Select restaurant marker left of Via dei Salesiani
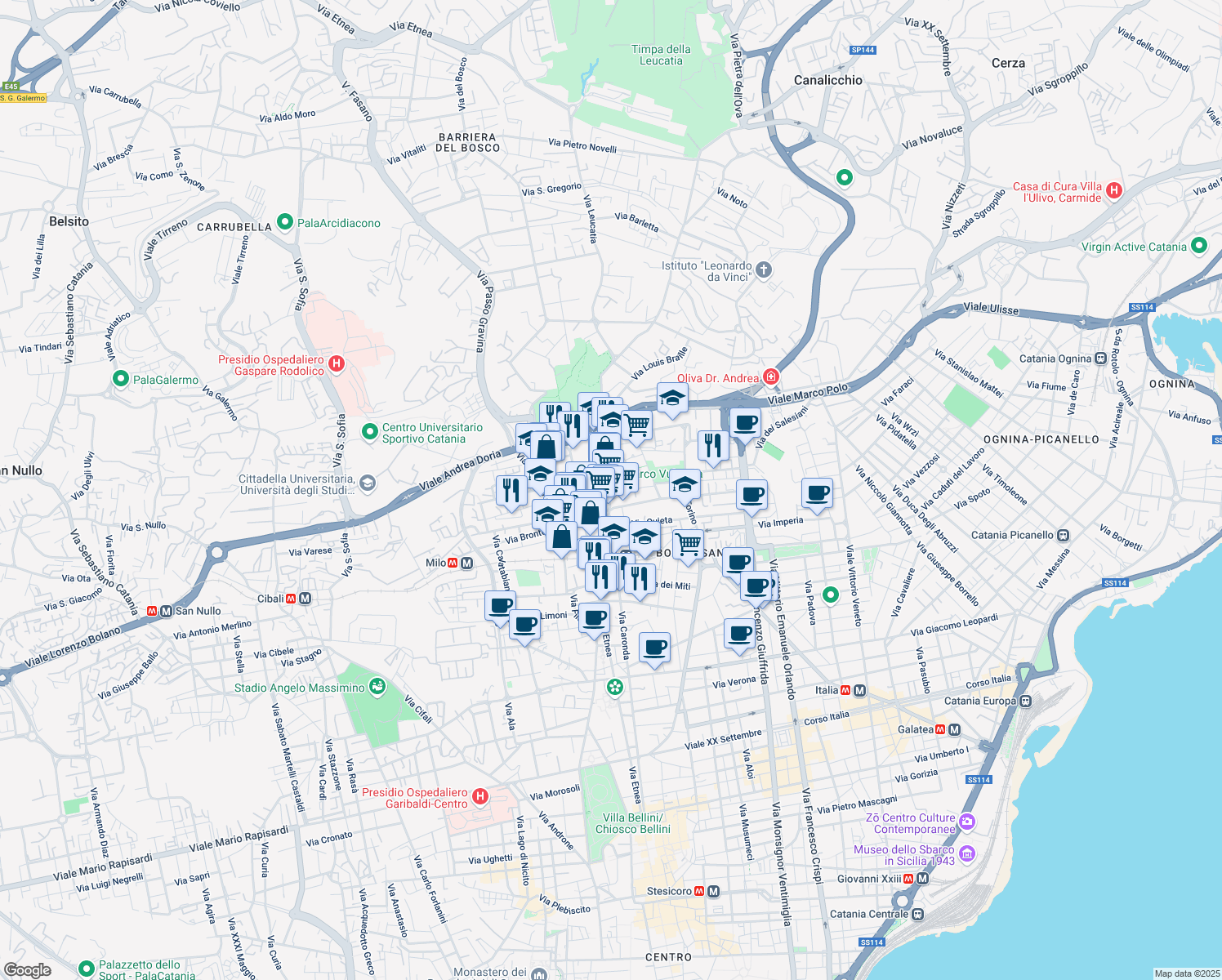The height and width of the screenshot is (980, 1222). tap(713, 448)
